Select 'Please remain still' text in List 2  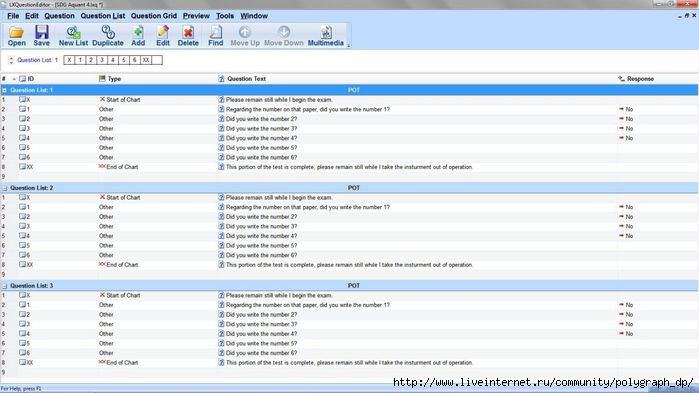click(279, 197)
